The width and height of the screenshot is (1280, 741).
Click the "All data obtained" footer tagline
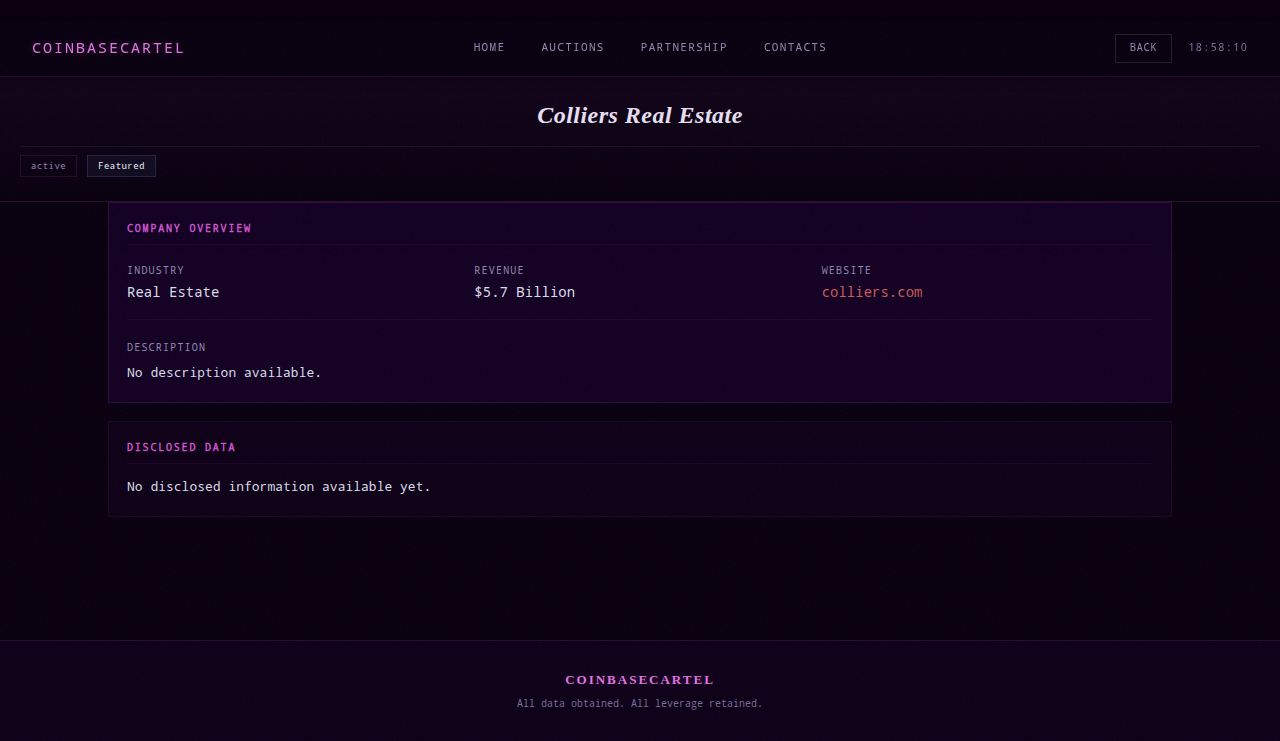click(640, 704)
